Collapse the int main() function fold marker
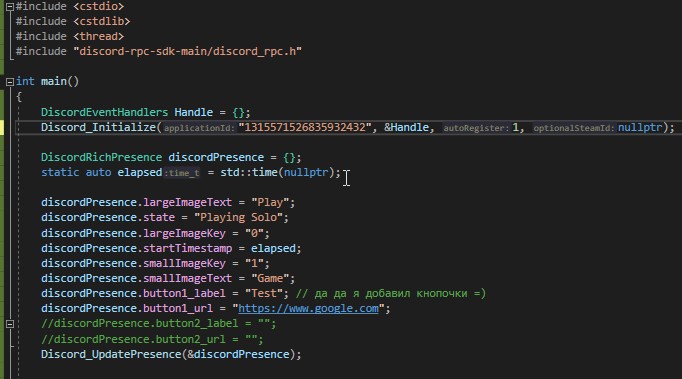 [10, 81]
